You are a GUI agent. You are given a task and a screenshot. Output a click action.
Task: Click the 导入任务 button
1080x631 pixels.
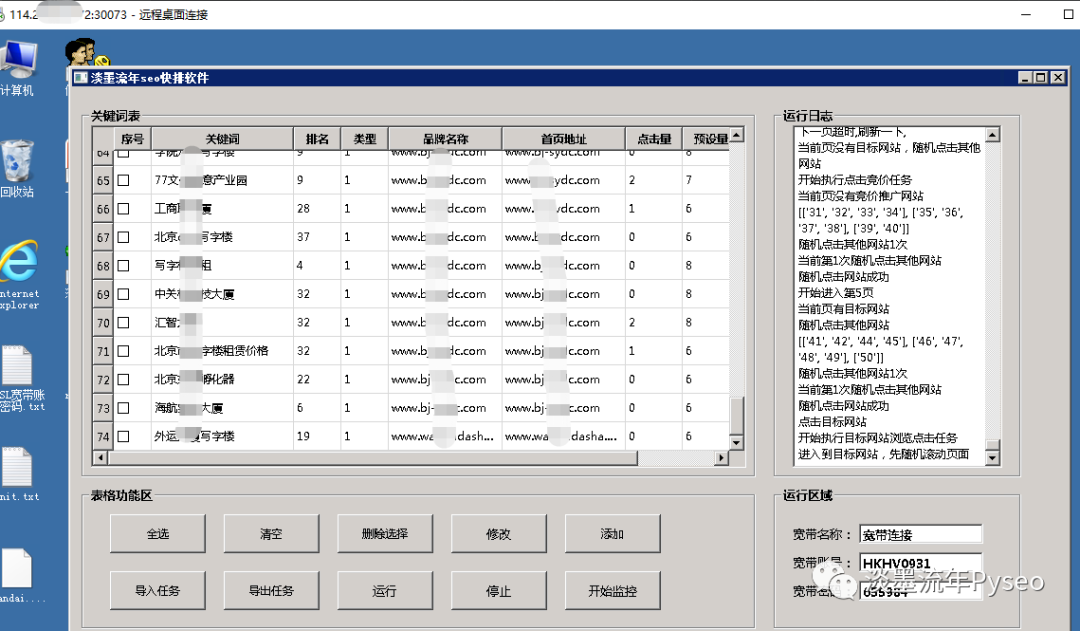click(x=158, y=590)
